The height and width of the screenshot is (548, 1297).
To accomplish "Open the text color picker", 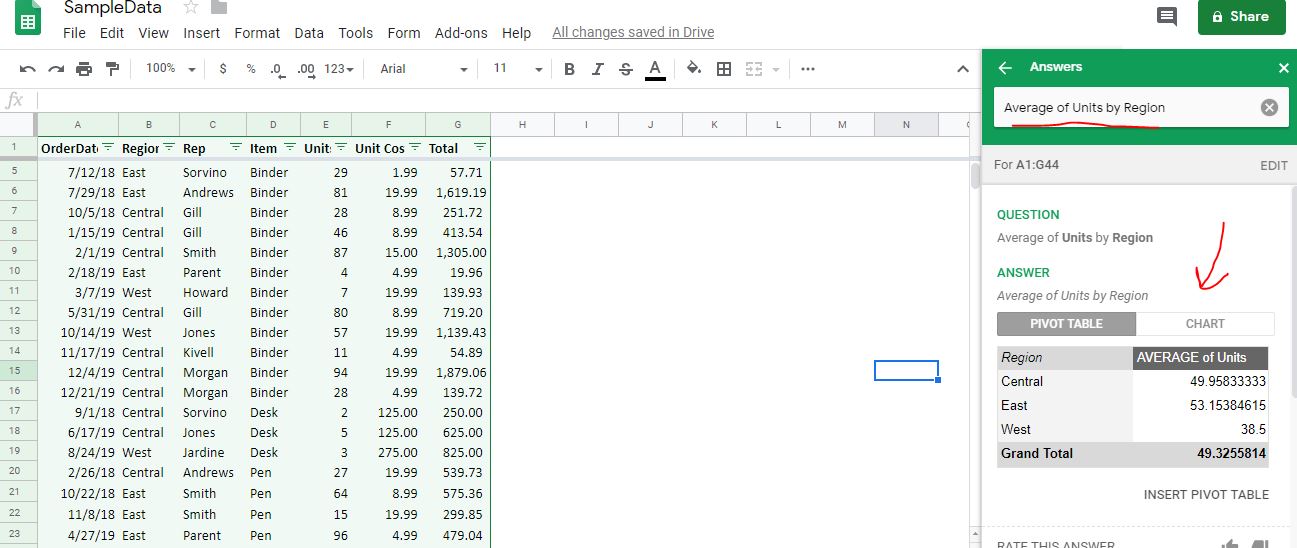I will pos(655,69).
